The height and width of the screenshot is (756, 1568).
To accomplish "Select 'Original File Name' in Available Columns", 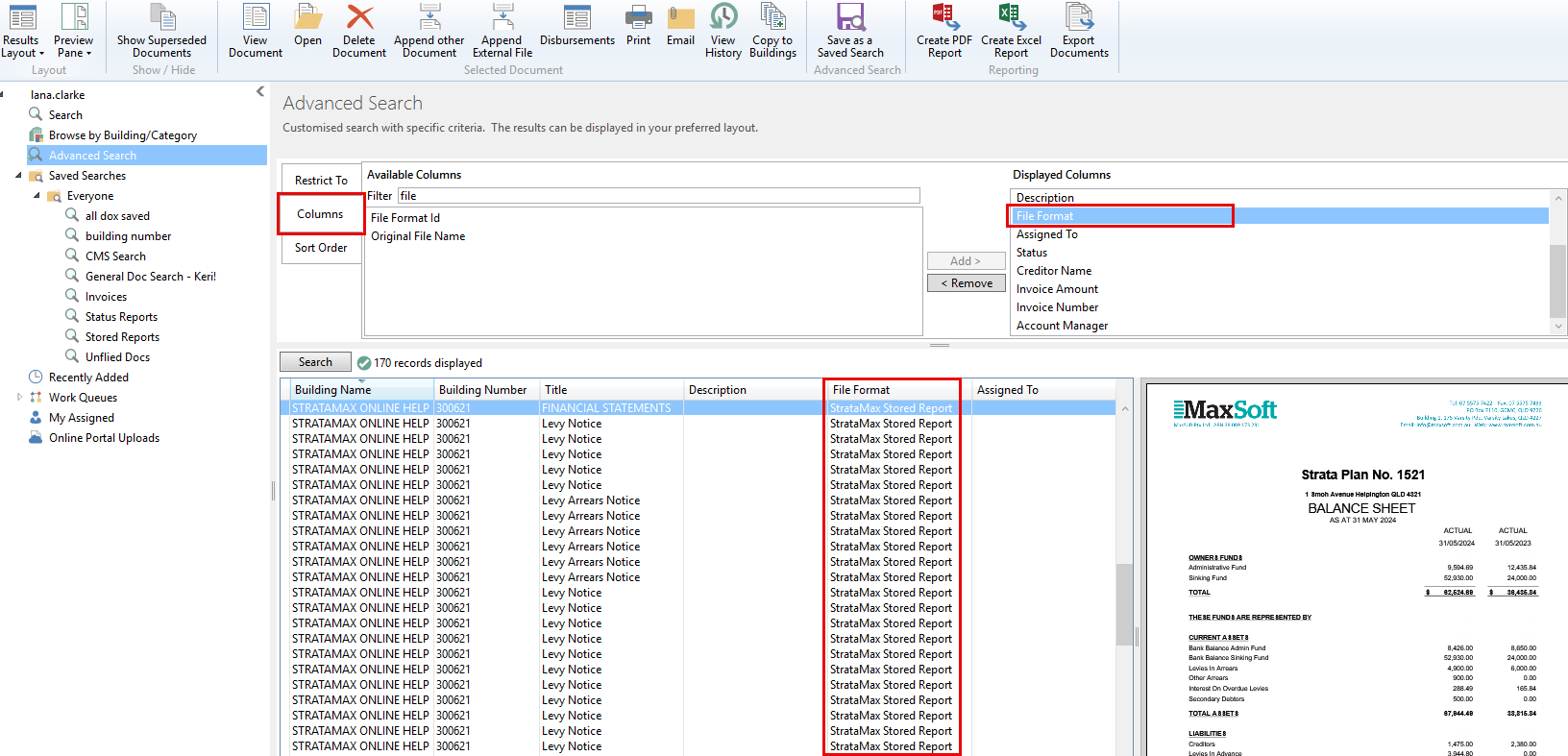I will point(418,236).
